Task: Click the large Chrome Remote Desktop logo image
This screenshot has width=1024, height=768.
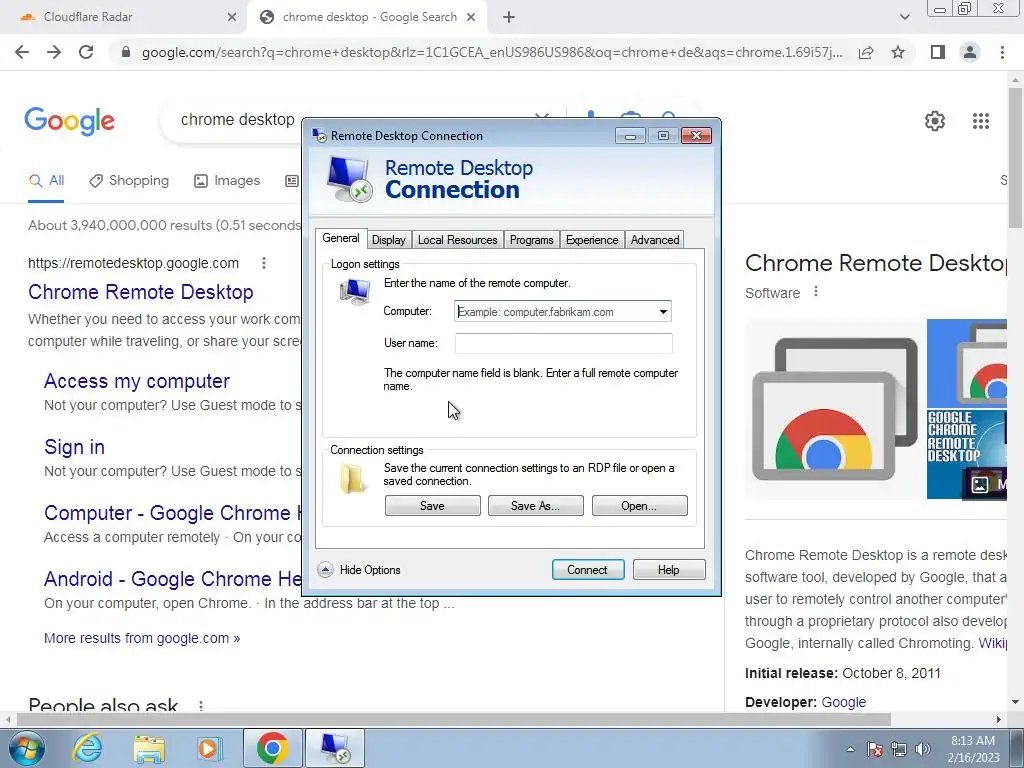Action: pyautogui.click(x=835, y=409)
